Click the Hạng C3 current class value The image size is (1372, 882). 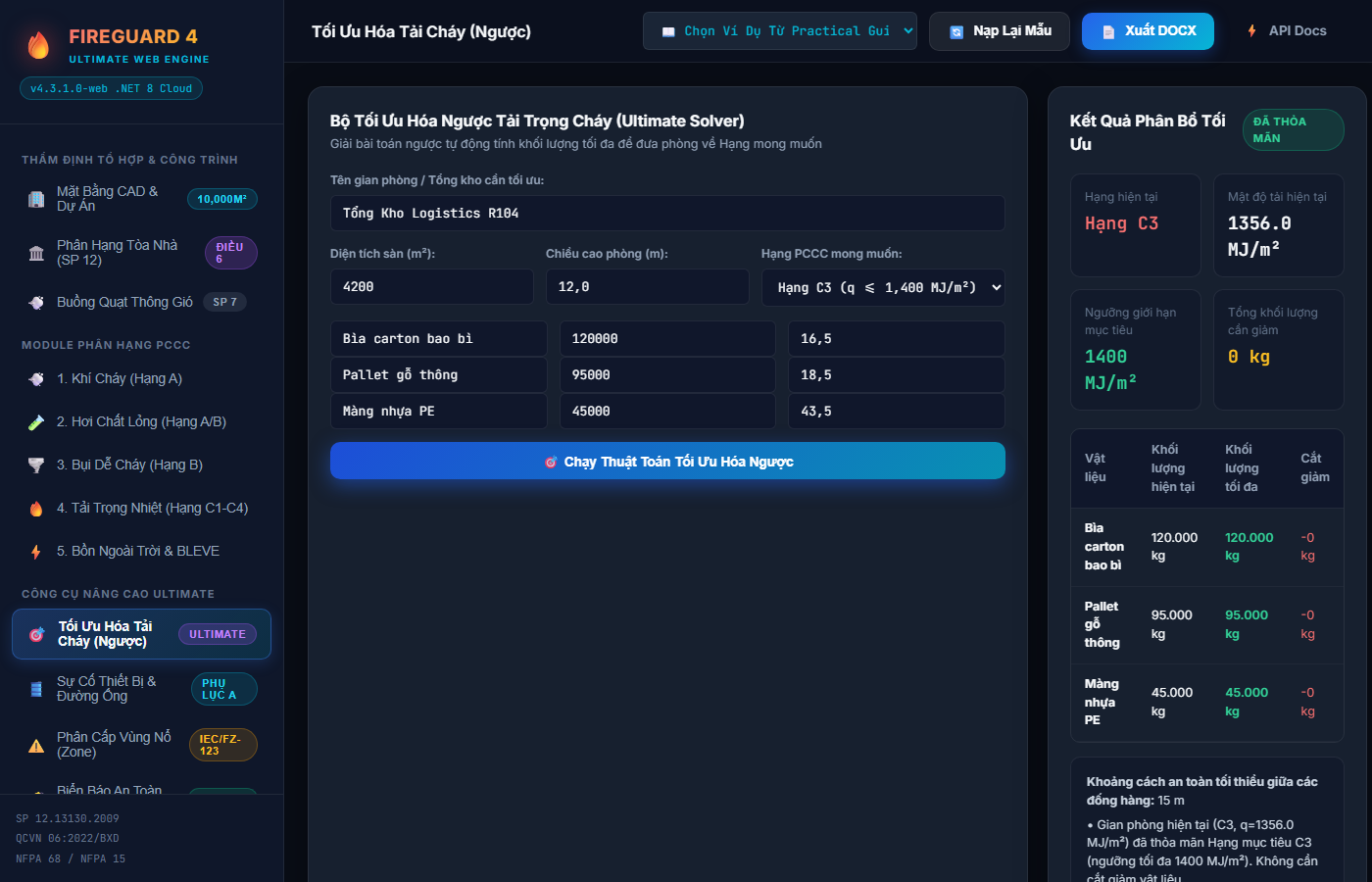coord(1121,223)
